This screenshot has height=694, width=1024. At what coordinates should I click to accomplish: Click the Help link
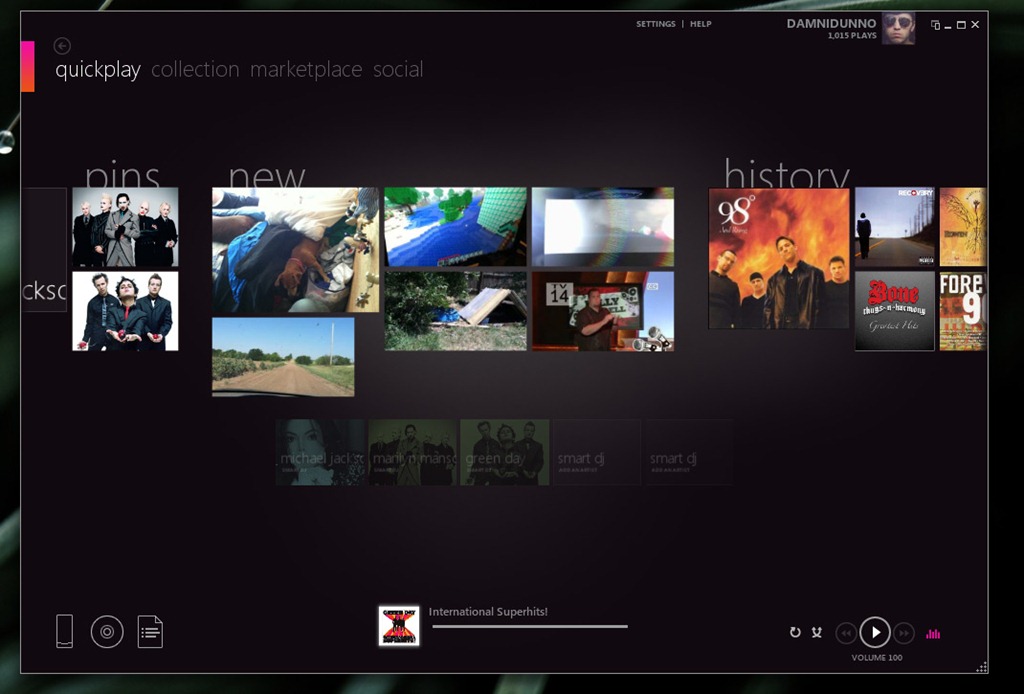pyautogui.click(x=701, y=24)
